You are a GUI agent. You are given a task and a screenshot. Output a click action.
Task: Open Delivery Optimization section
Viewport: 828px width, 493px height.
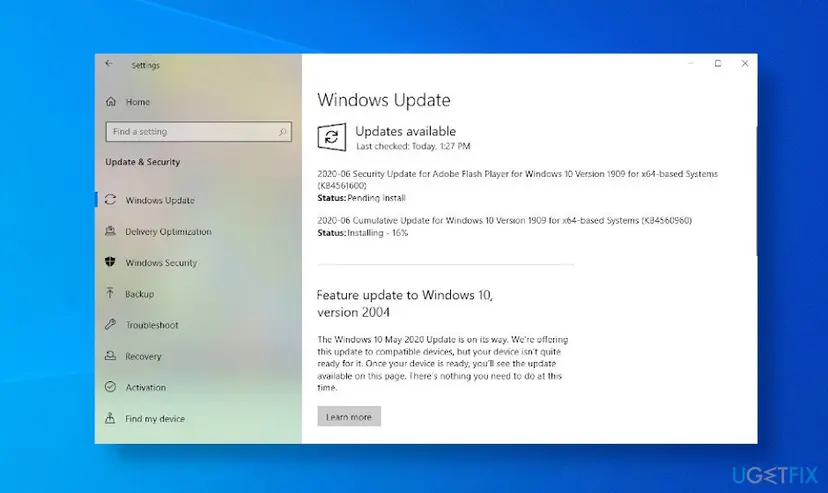coord(168,231)
